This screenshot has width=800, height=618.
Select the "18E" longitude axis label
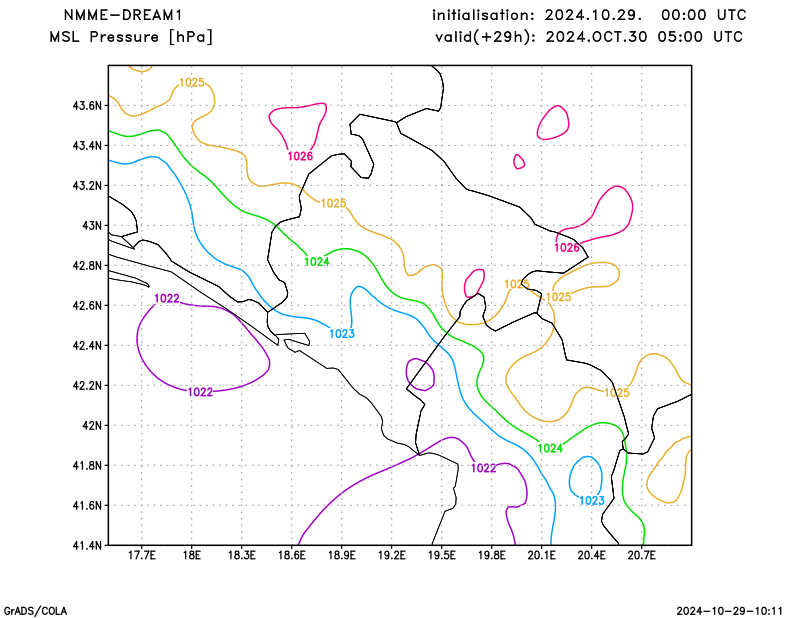(x=191, y=556)
